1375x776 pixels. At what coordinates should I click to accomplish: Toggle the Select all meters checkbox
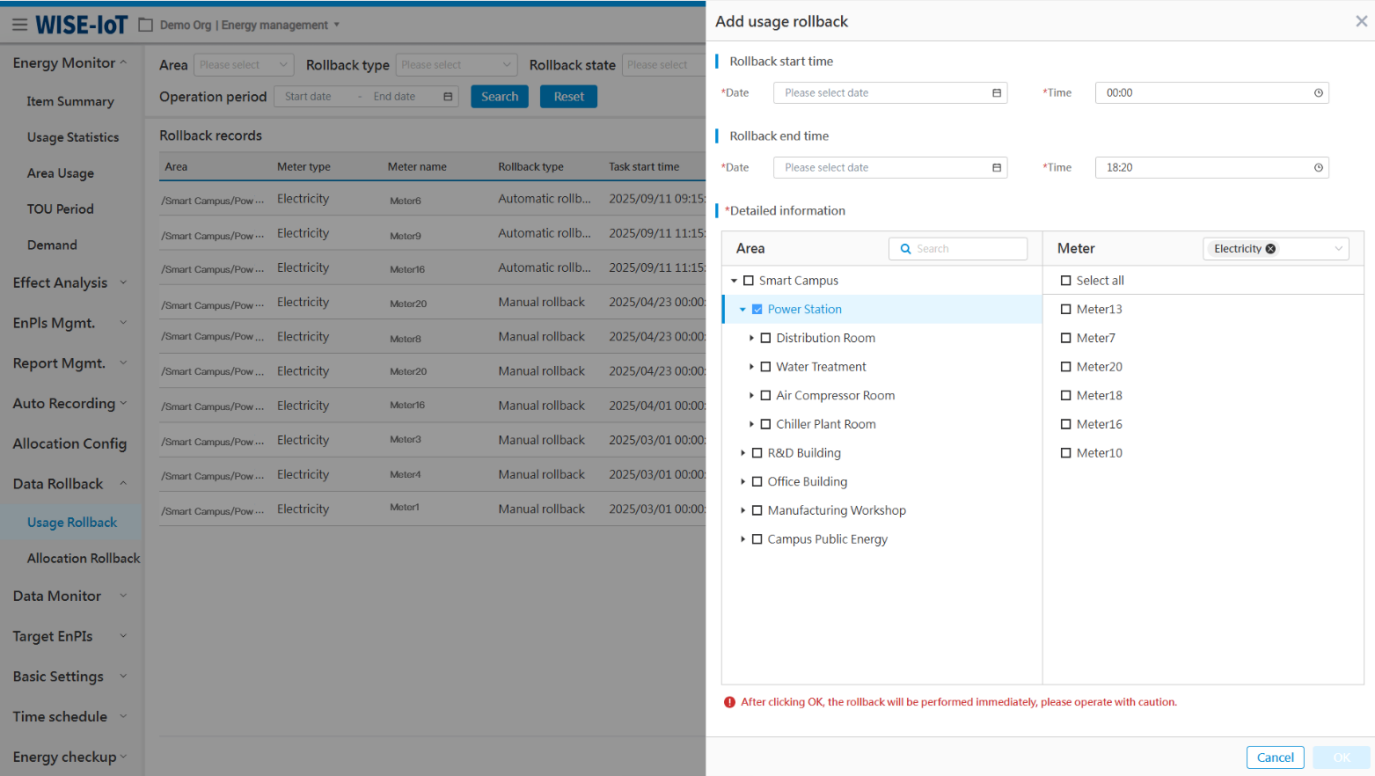[1066, 281]
